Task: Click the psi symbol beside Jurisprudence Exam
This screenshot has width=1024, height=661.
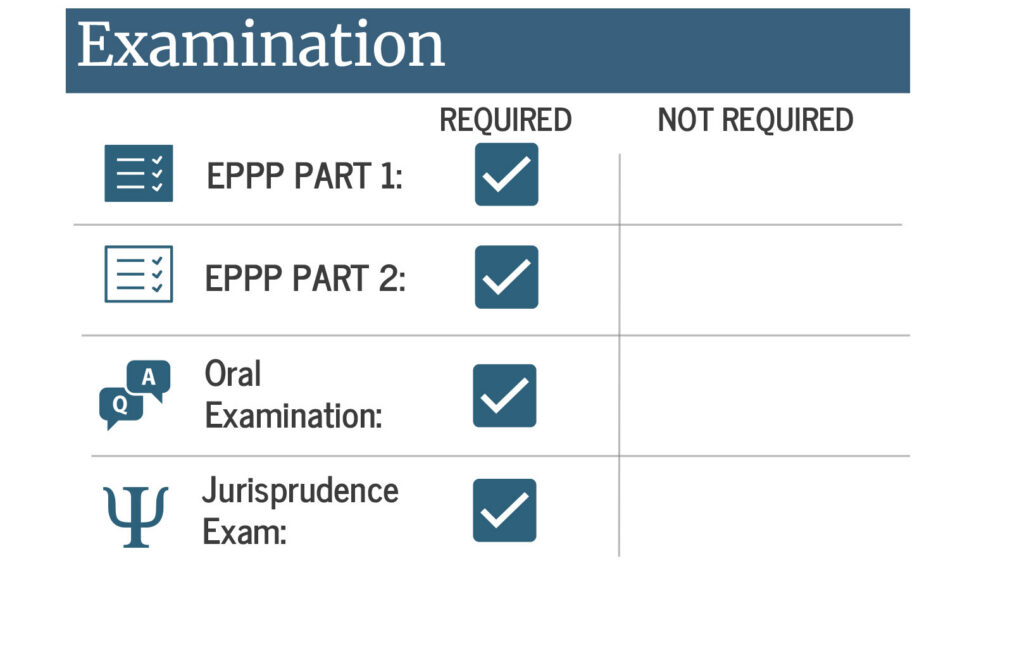Action: [x=136, y=517]
